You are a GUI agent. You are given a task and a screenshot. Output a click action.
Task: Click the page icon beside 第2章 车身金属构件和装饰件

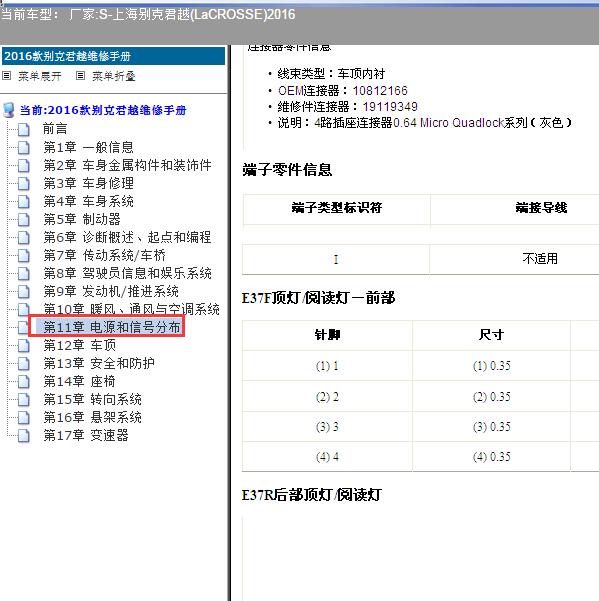click(x=24, y=165)
